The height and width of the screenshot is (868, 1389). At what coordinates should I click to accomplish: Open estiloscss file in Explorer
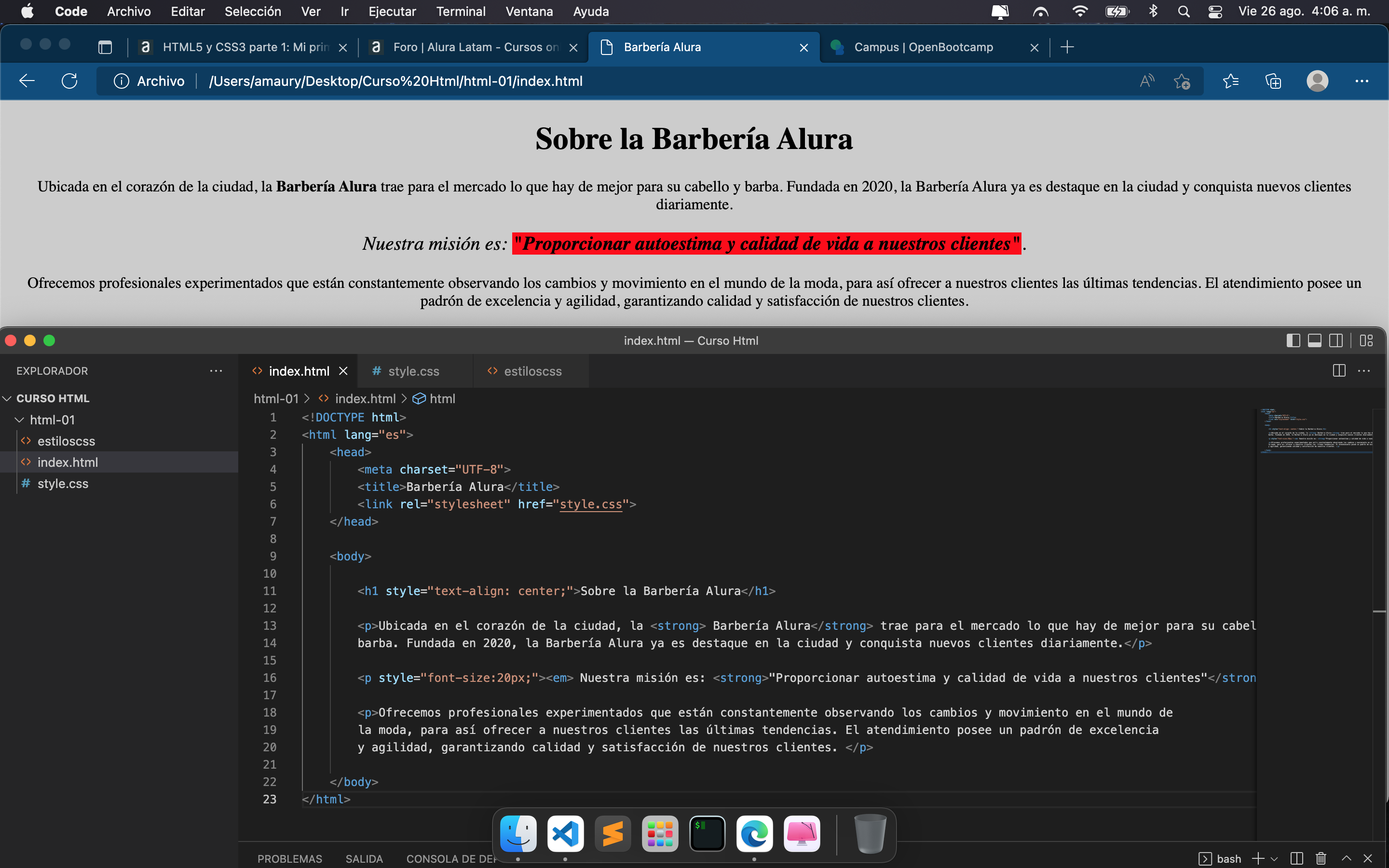66,441
